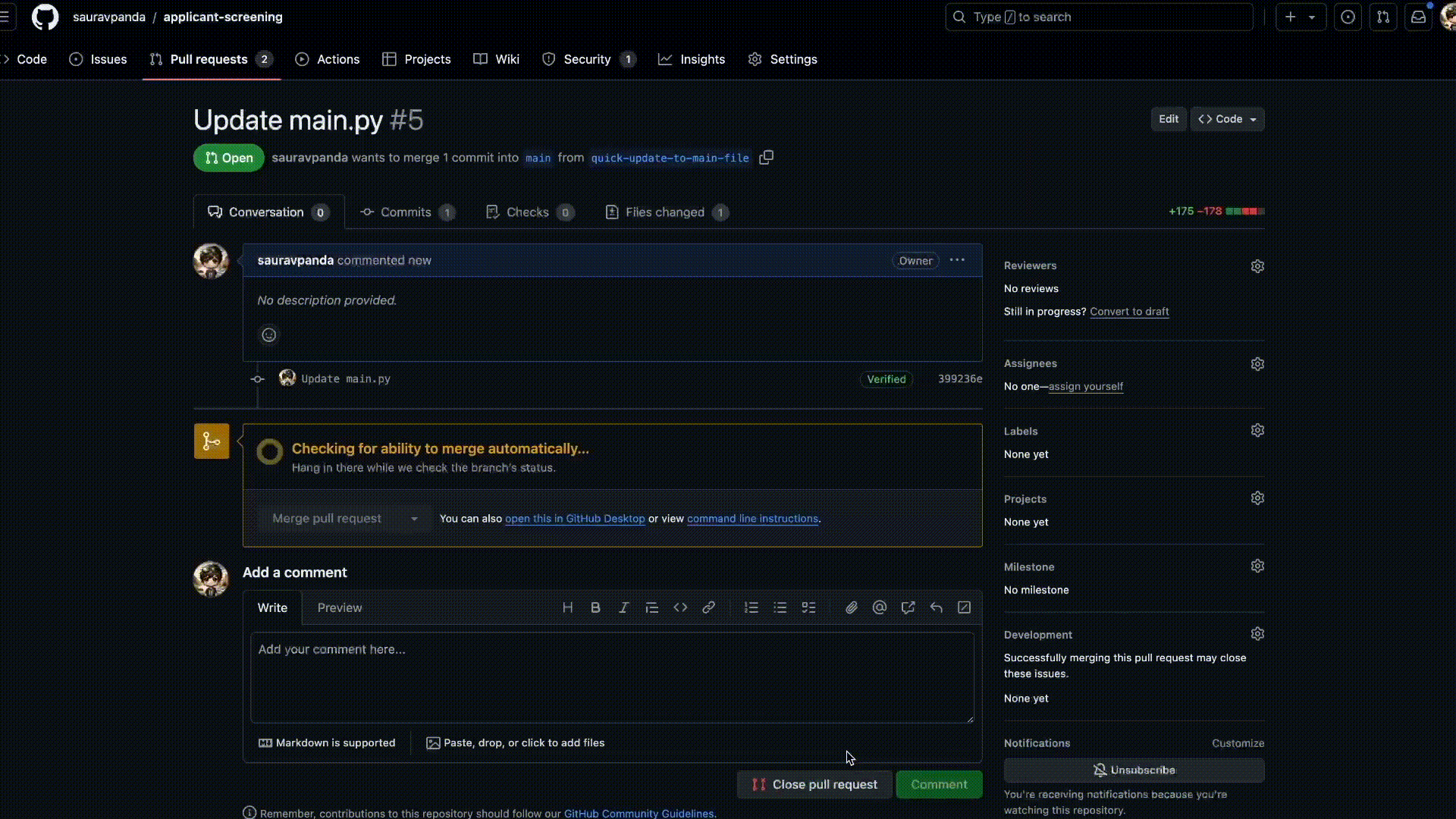Viewport: 1456px width, 819px height.
Task: Click the code block icon in toolbar
Action: [x=680, y=608]
